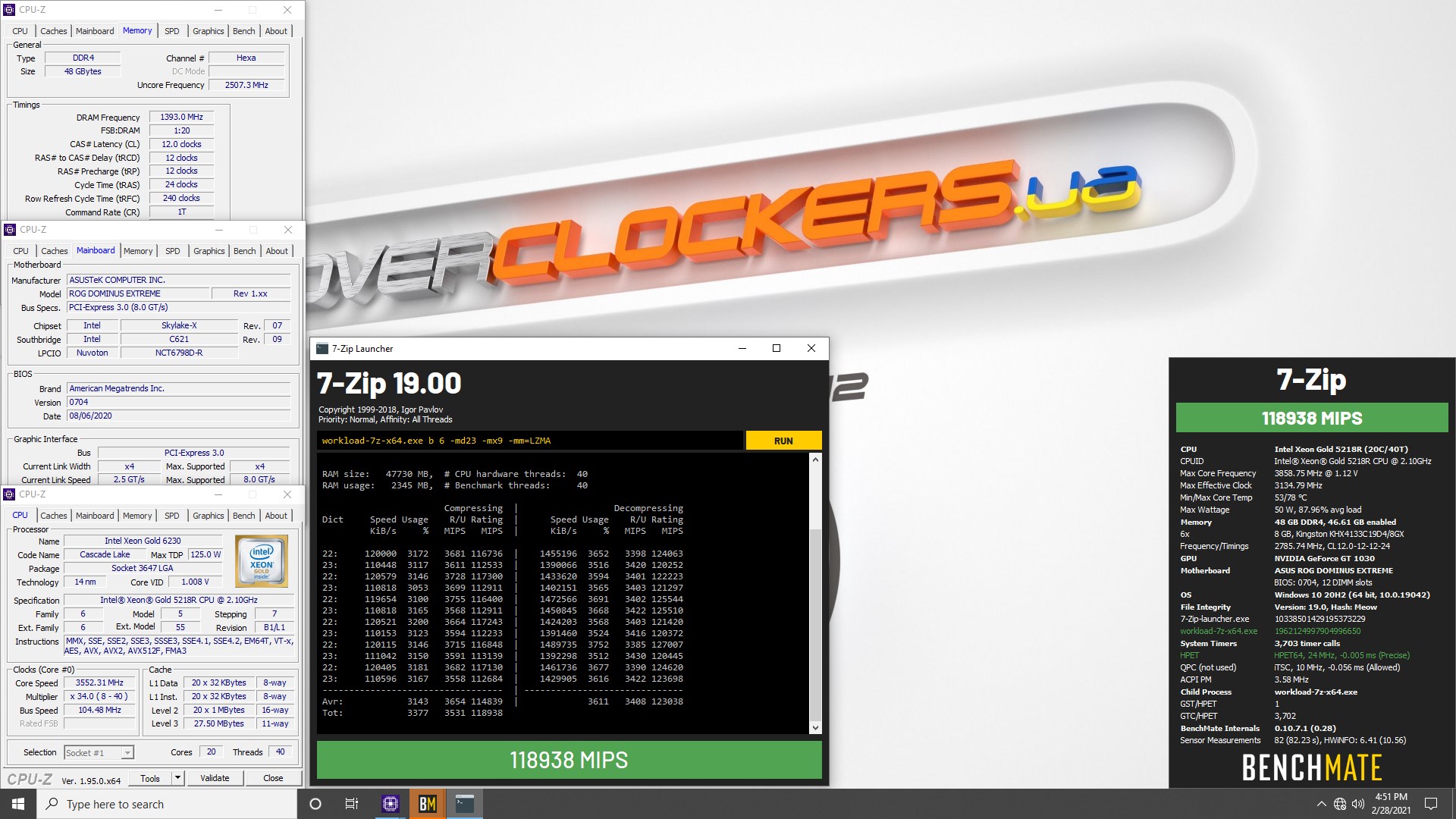The width and height of the screenshot is (1456, 819).
Task: Open Cortana circle icon on taskbar
Action: tap(315, 804)
